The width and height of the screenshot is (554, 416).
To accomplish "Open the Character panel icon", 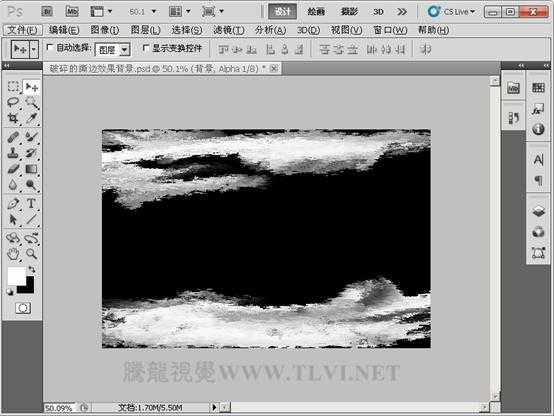I will 538,160.
